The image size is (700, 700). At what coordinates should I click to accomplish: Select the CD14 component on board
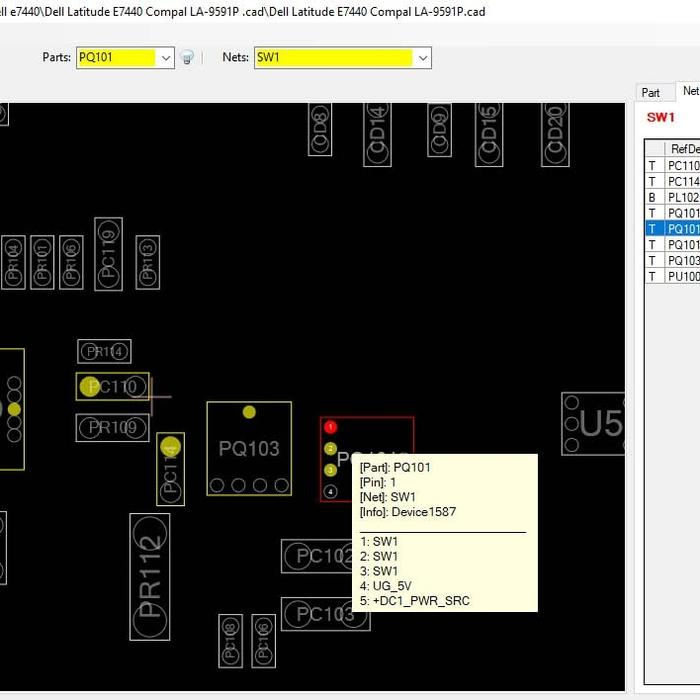tap(377, 135)
